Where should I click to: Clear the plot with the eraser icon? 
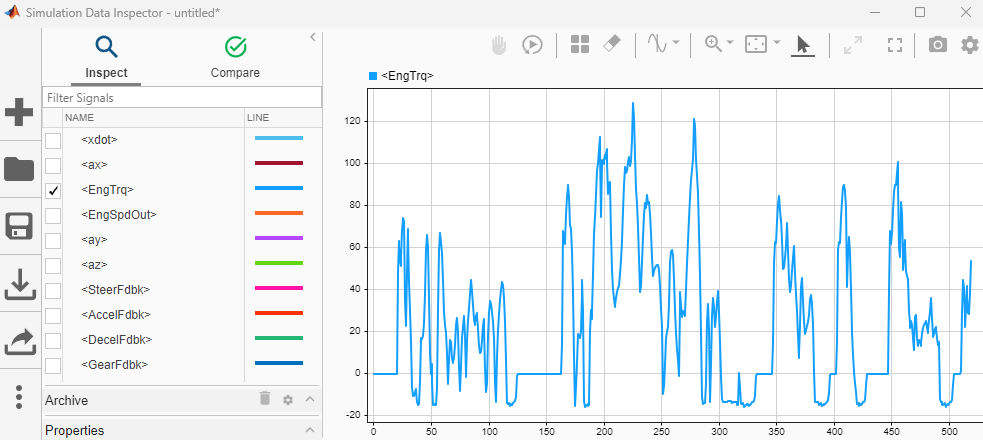click(x=613, y=45)
